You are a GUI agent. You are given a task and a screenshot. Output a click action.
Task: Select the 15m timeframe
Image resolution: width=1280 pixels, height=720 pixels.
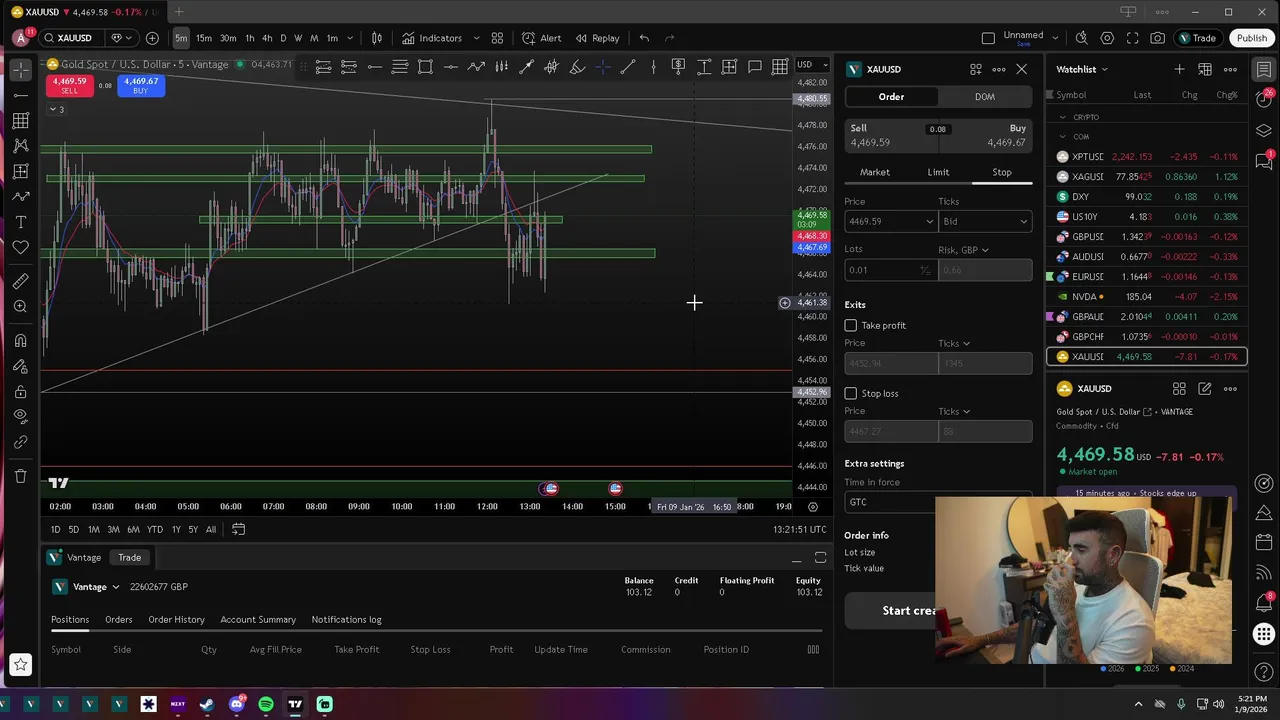pyautogui.click(x=204, y=38)
